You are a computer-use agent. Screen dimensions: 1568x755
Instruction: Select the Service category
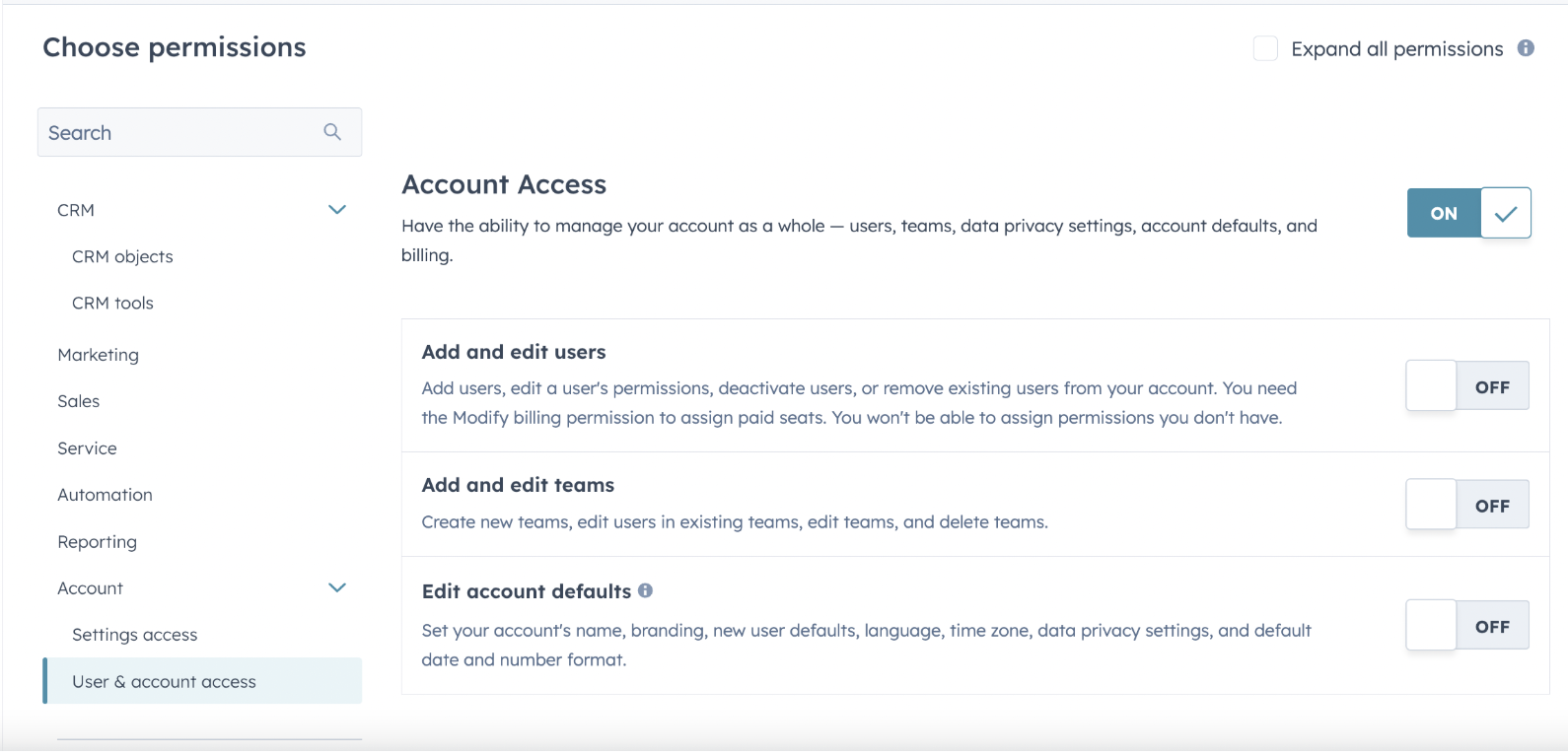pyautogui.click(x=87, y=448)
